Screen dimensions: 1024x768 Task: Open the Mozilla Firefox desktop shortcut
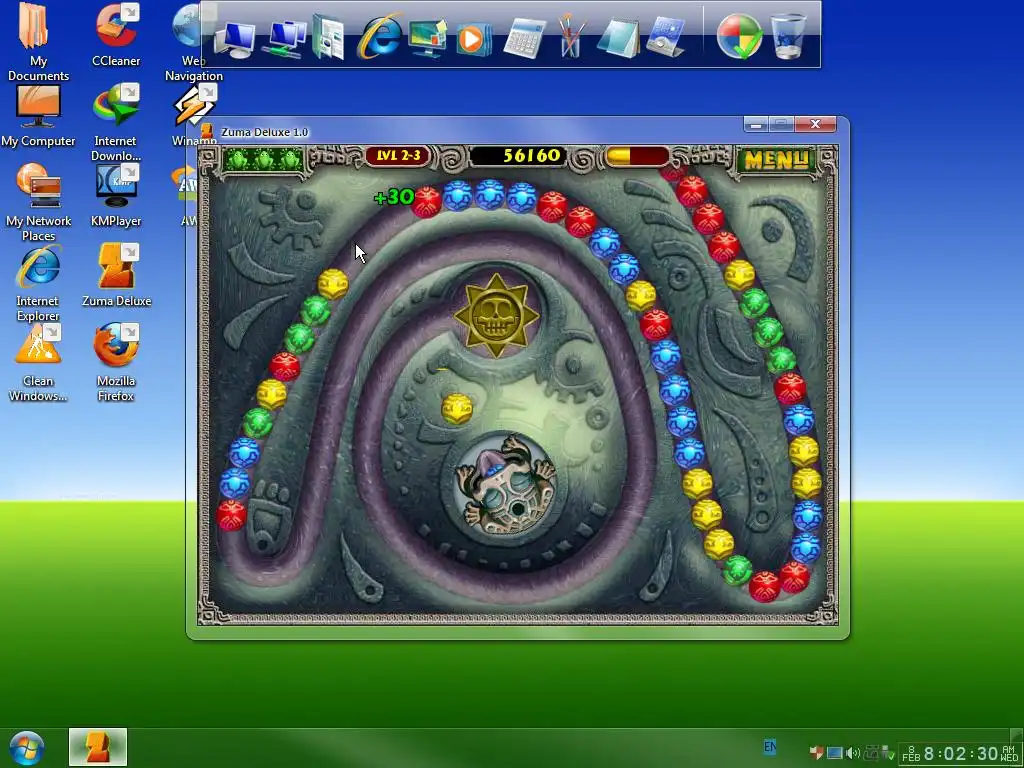[116, 362]
